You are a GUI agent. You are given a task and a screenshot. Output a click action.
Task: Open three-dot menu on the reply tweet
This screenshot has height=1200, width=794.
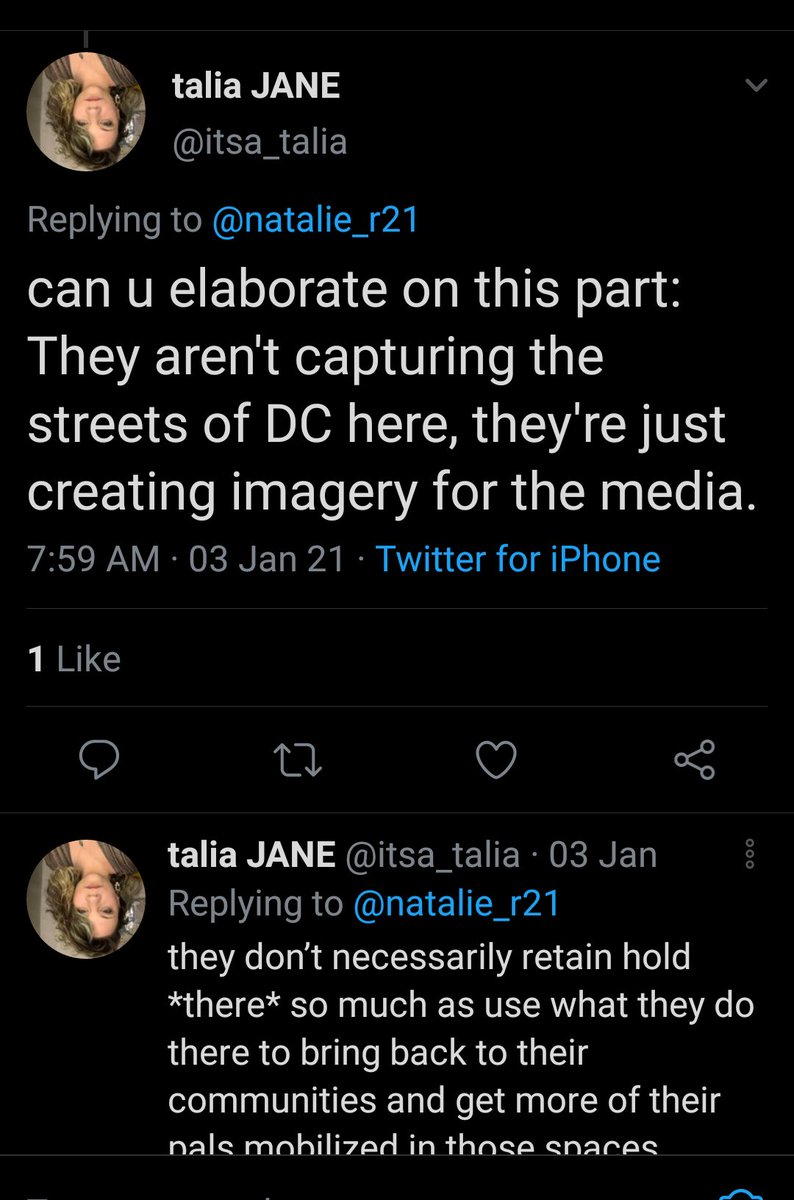(752, 856)
